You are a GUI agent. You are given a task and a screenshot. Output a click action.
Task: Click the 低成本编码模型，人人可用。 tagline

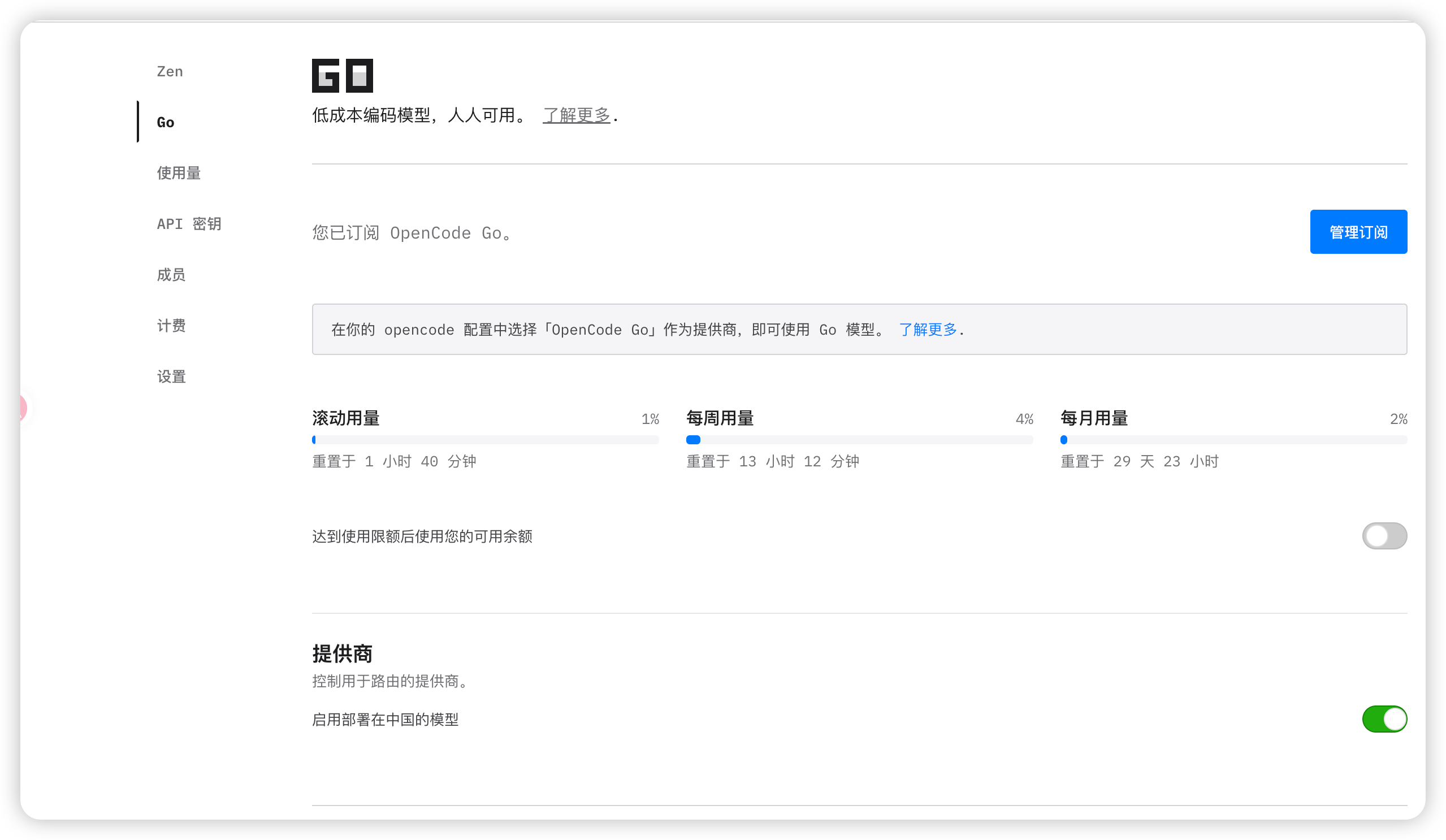[421, 115]
